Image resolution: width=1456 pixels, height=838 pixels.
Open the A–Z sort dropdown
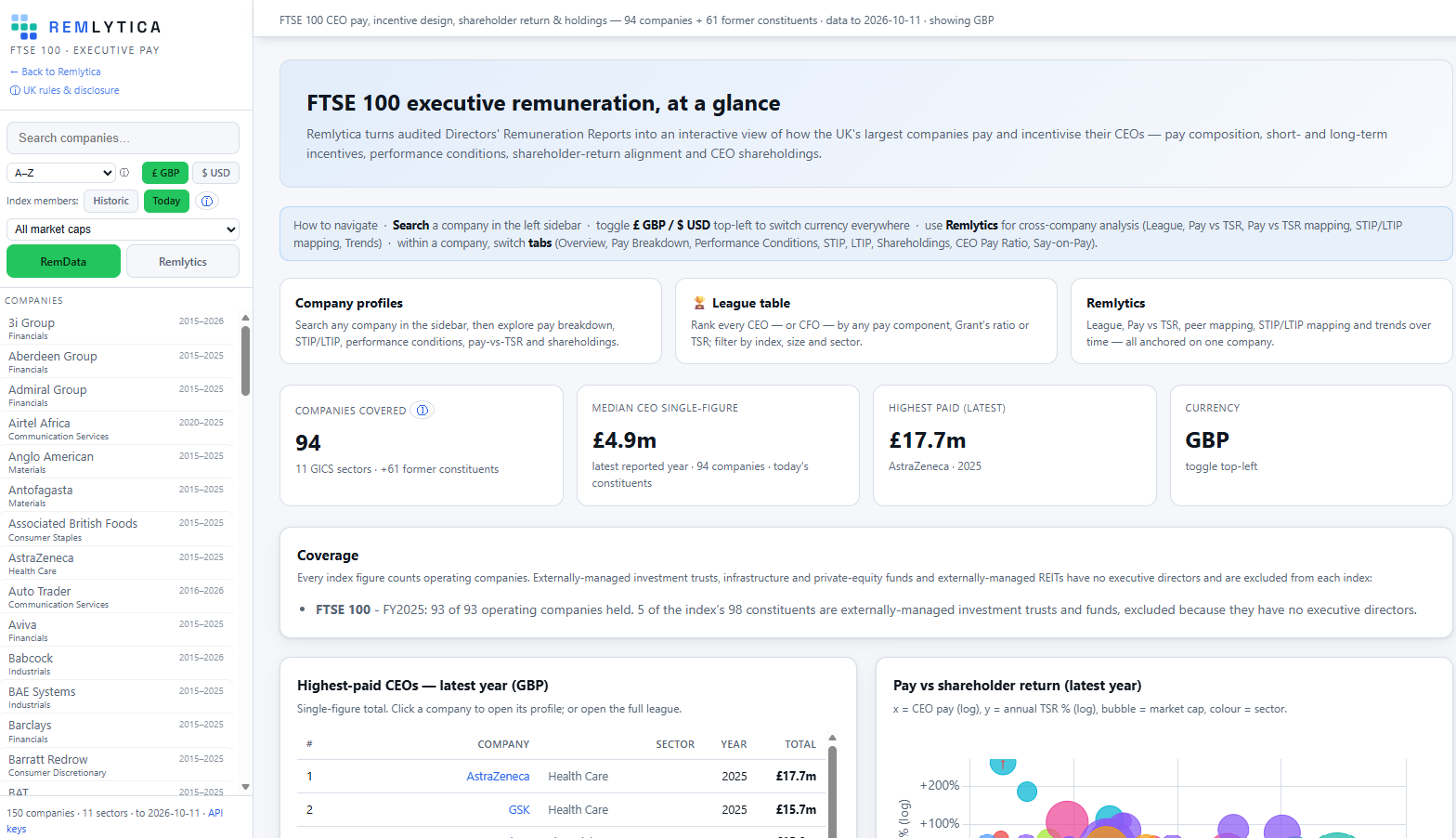pyautogui.click(x=61, y=173)
